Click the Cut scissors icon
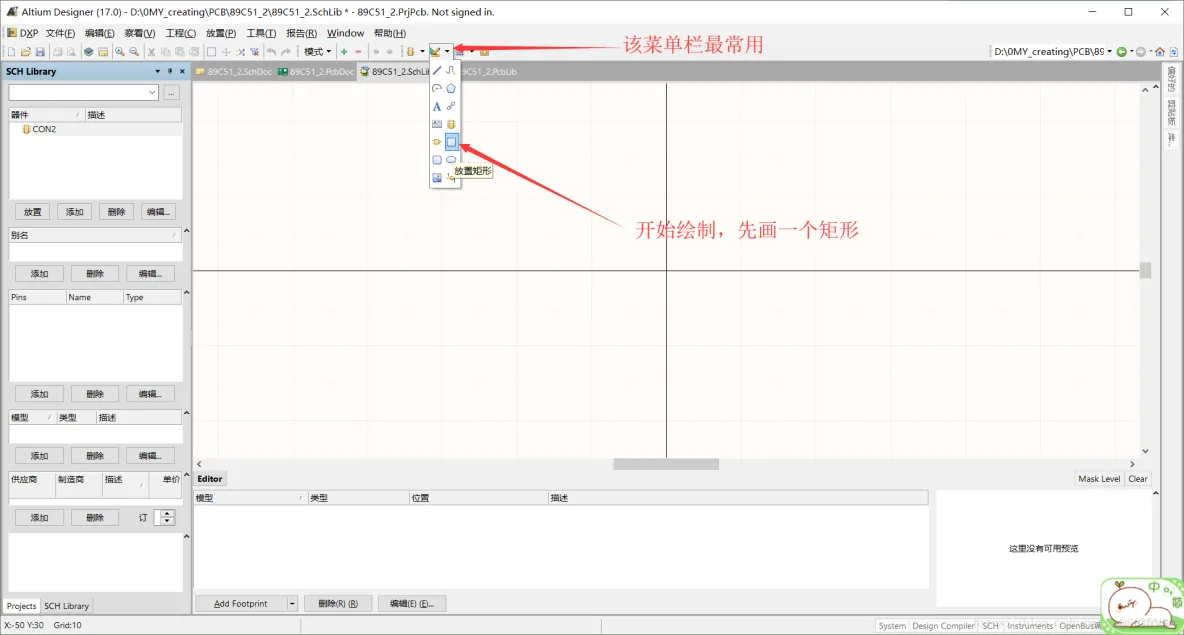Image resolution: width=1184 pixels, height=635 pixels. [x=151, y=51]
